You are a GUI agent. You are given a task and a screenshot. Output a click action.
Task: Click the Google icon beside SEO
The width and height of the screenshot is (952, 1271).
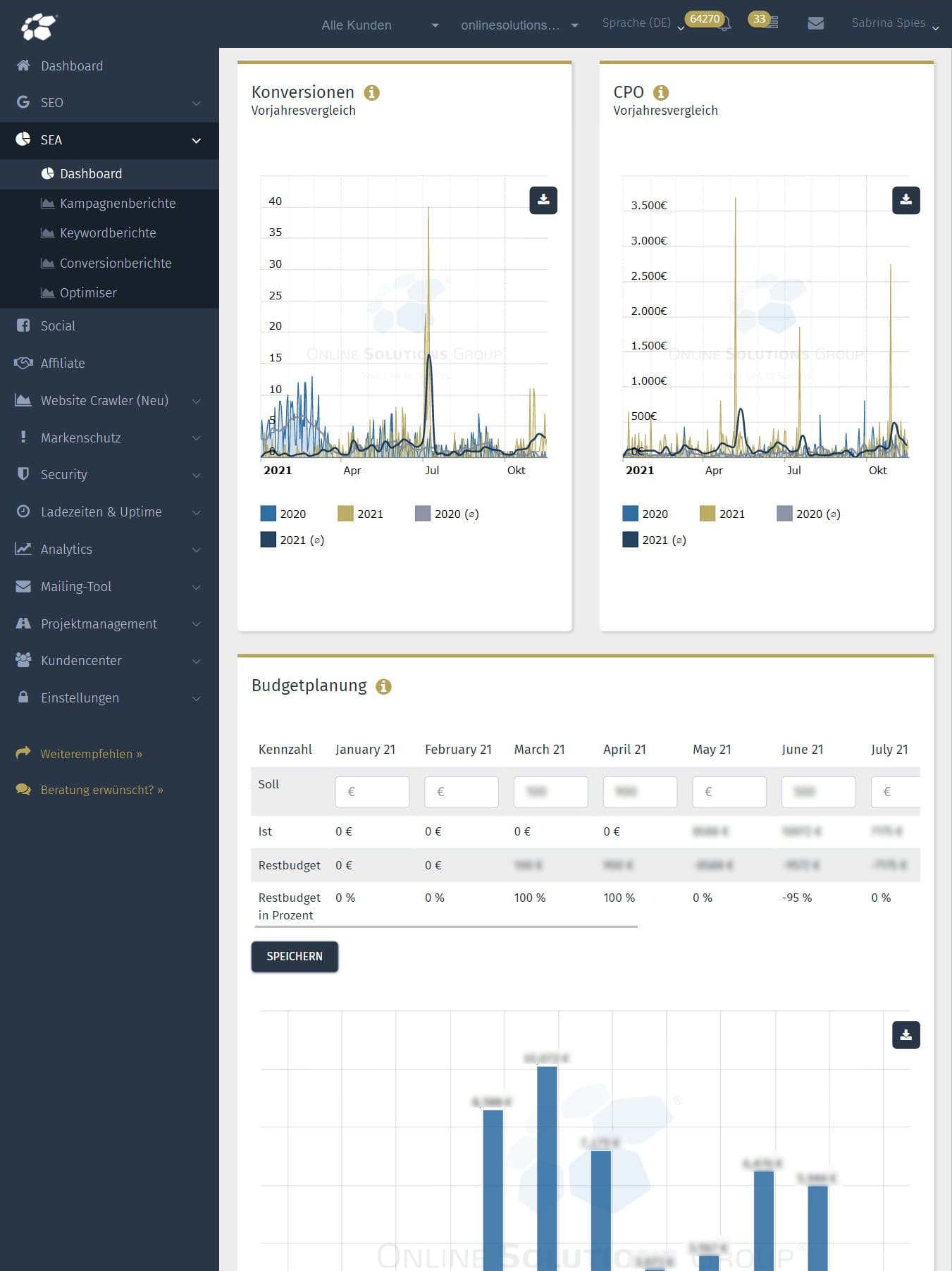tap(23, 102)
